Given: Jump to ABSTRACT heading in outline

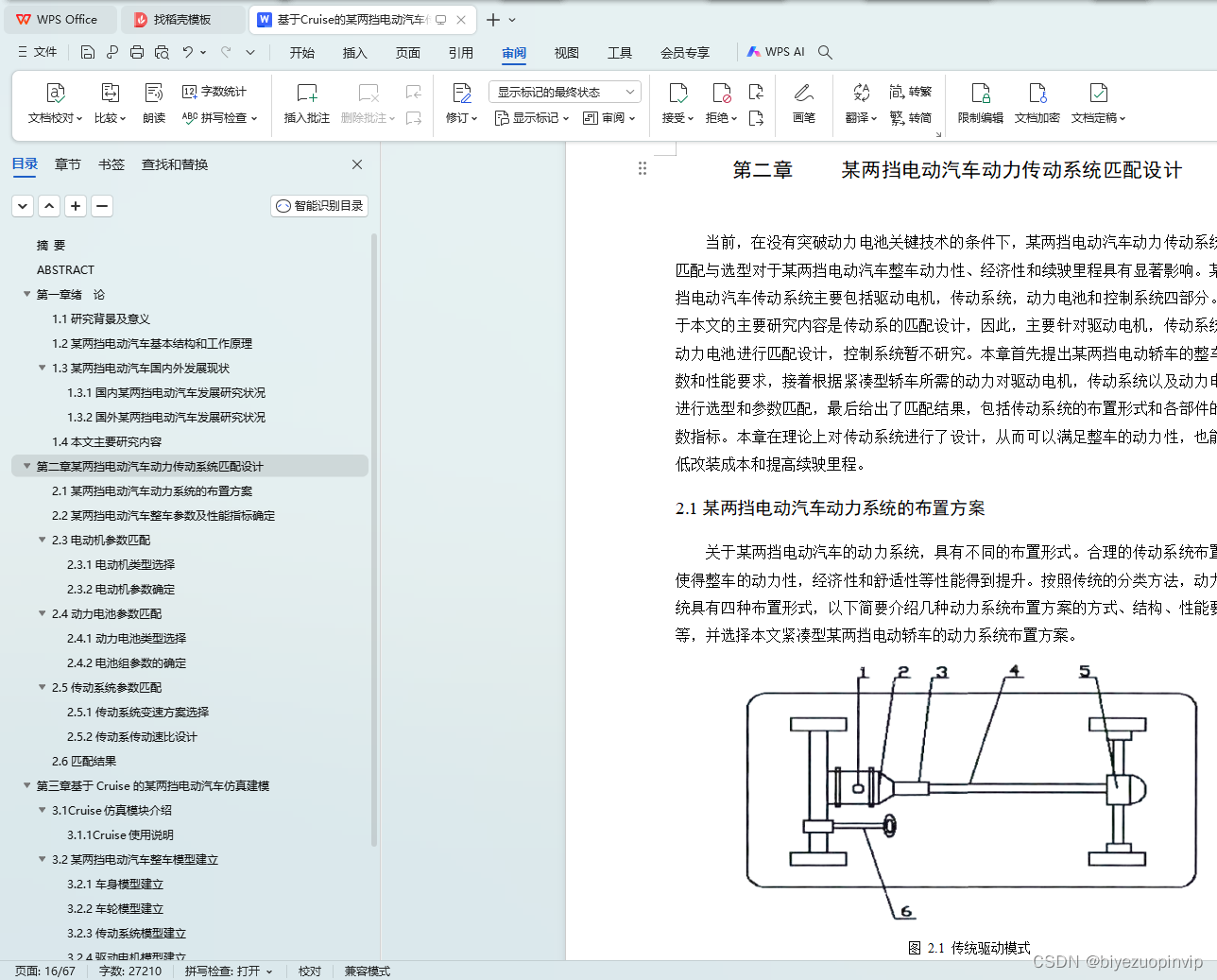Looking at the screenshot, I should 65,270.
